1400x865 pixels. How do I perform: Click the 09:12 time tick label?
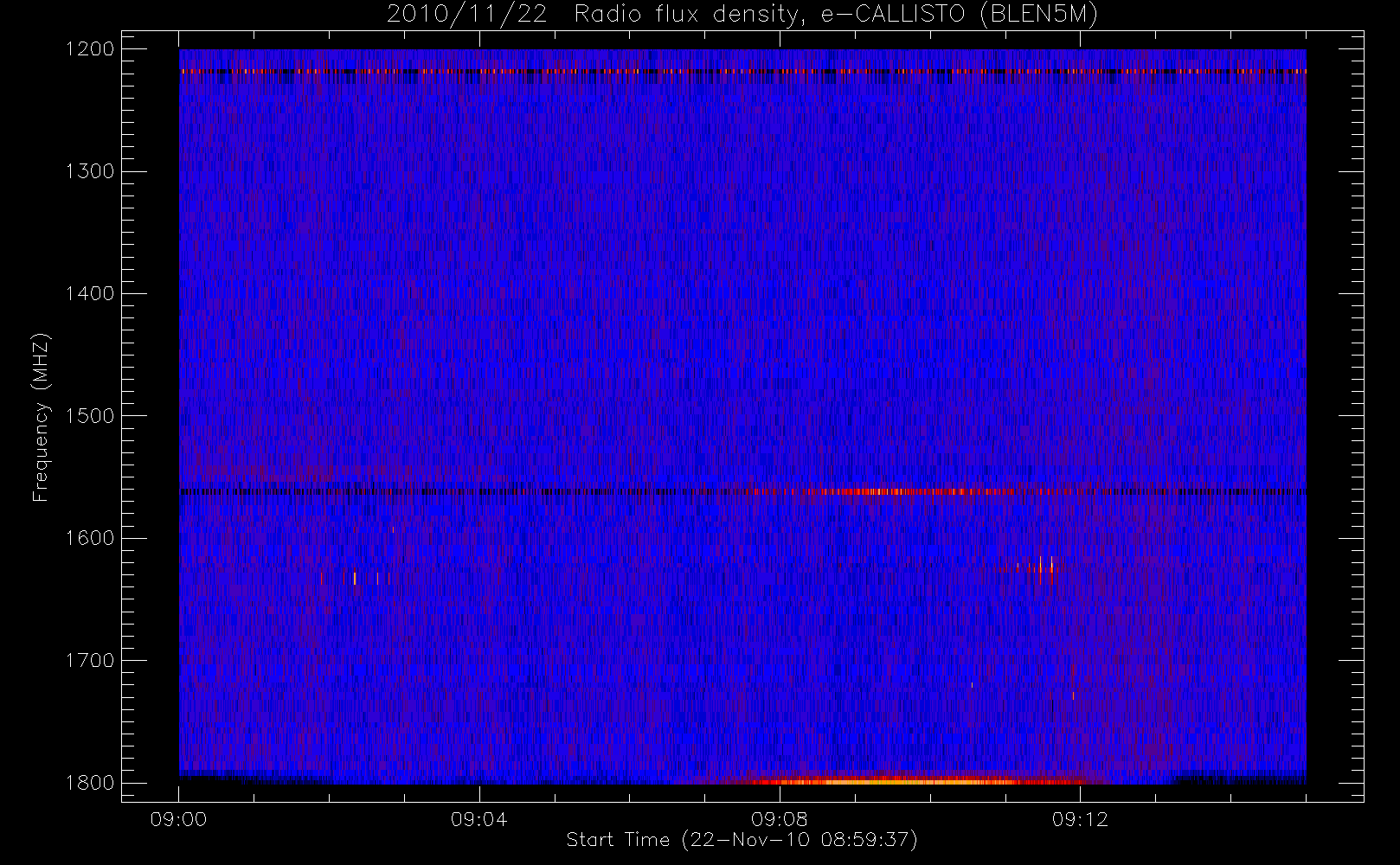point(1080,819)
